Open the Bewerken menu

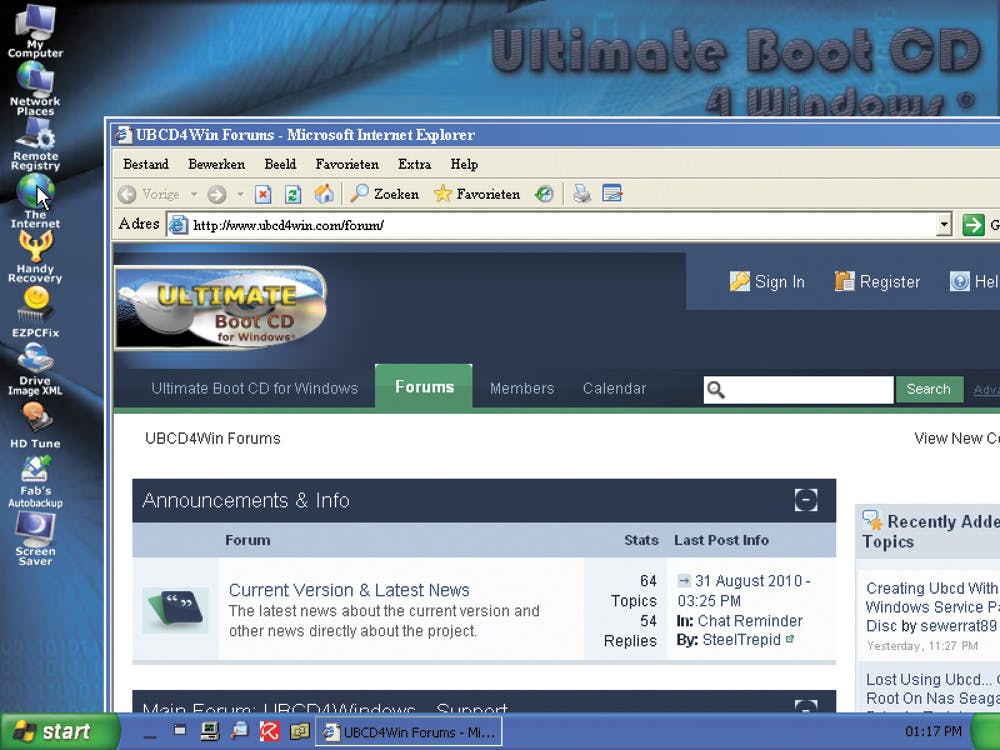click(216, 165)
